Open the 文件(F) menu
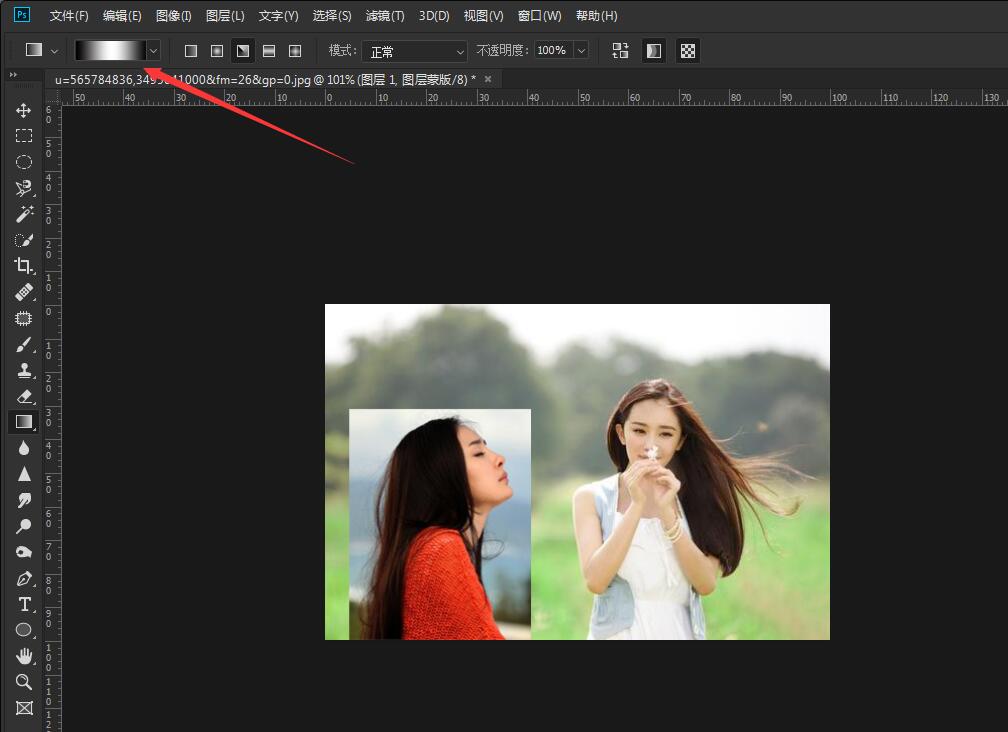The image size is (1008, 732). [x=69, y=15]
